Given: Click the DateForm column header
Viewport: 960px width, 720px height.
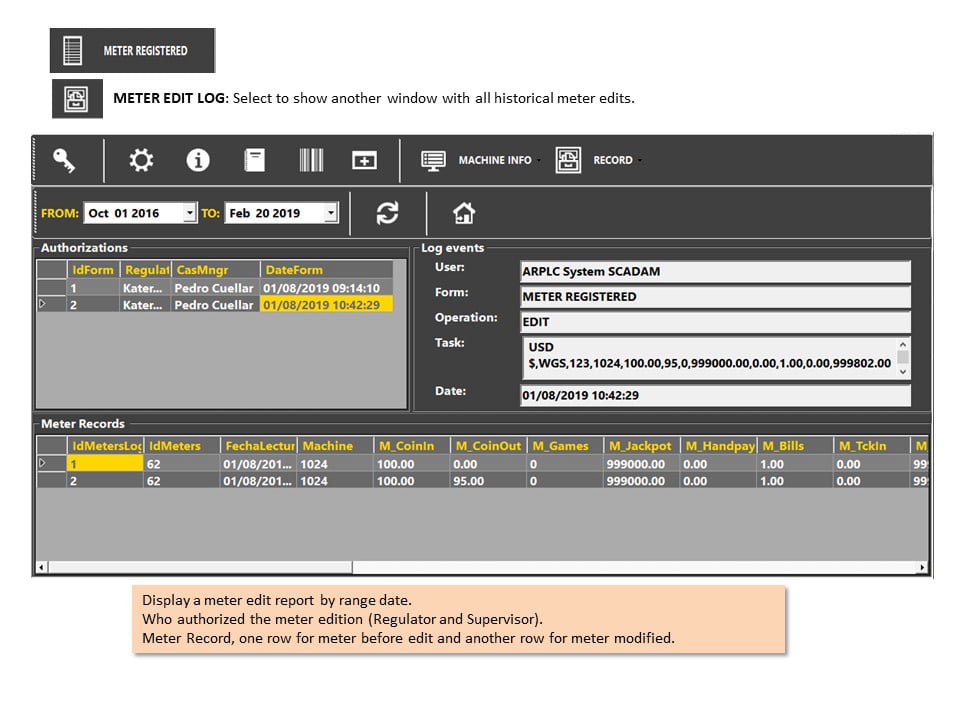Looking at the screenshot, I should (x=326, y=269).
